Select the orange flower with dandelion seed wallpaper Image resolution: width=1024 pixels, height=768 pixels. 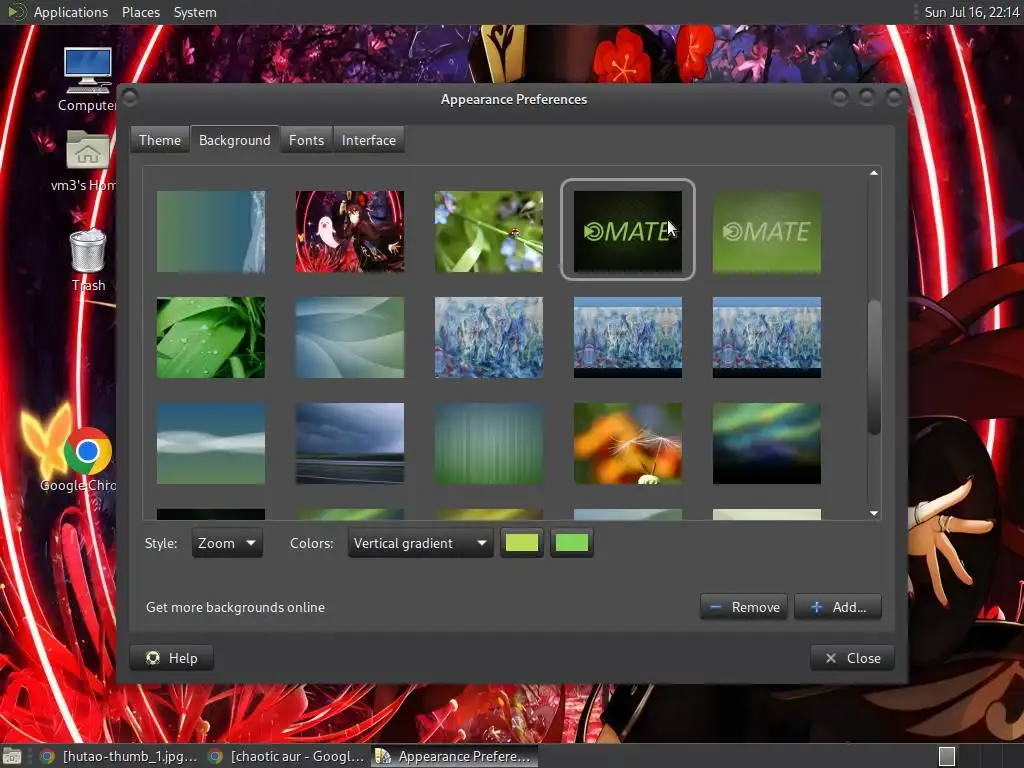point(628,443)
